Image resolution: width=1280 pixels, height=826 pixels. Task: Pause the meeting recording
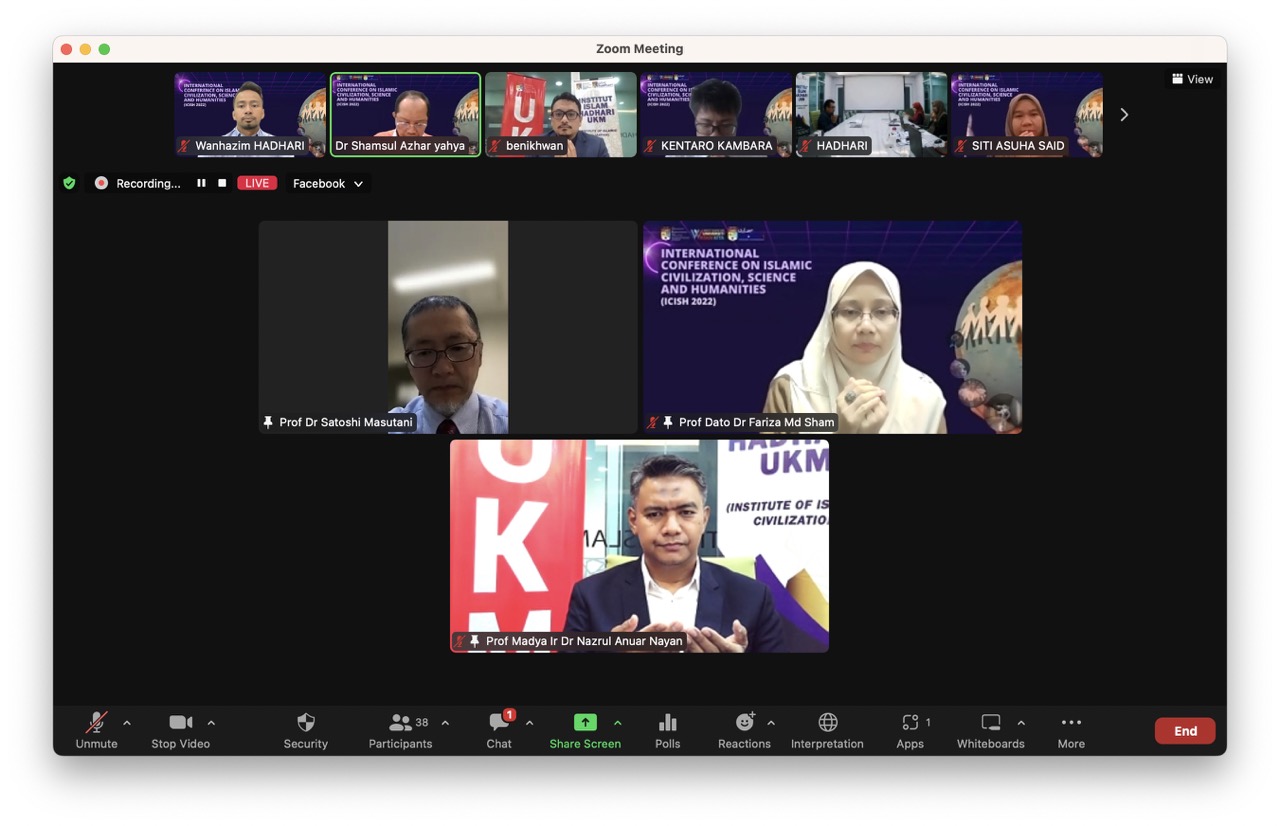click(201, 183)
